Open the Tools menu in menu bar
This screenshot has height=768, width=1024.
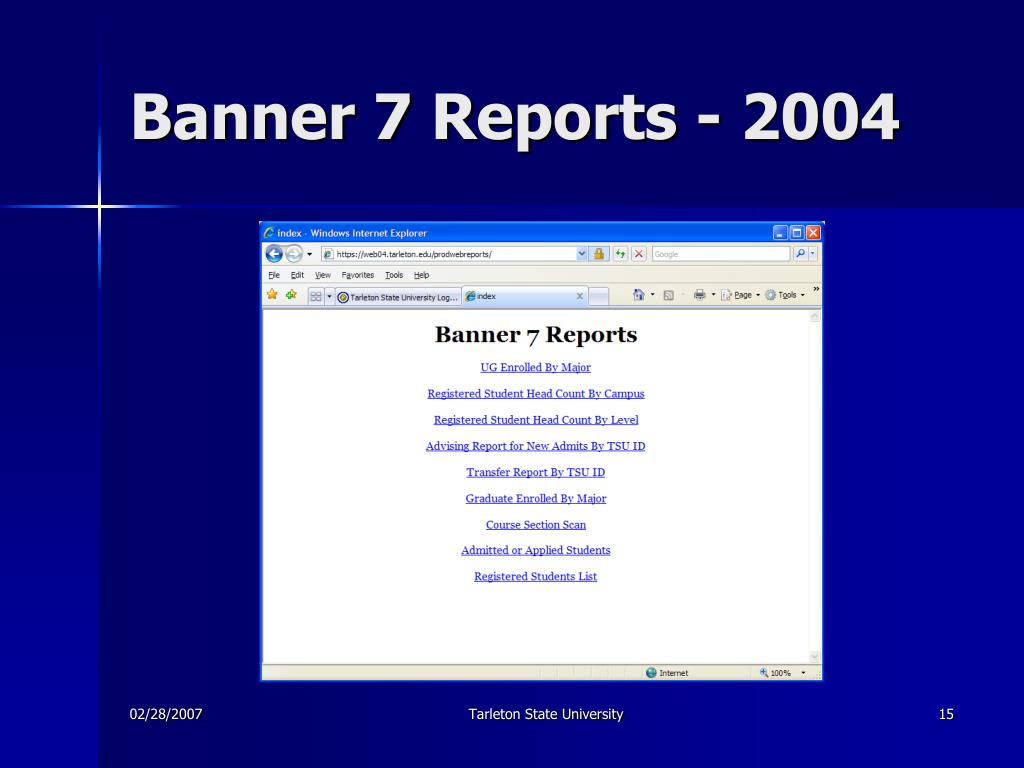pos(394,275)
